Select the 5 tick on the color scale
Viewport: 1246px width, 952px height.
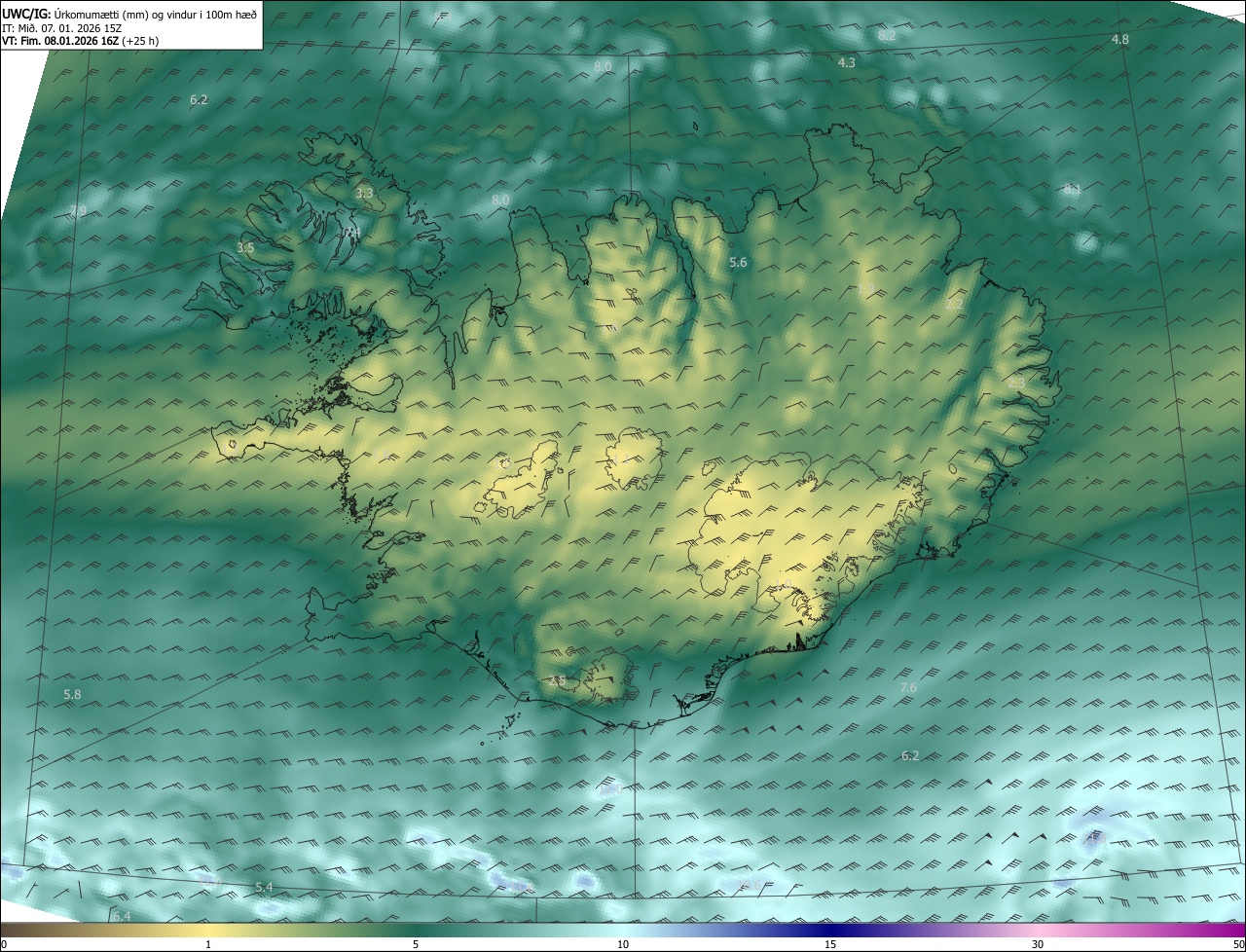416,944
